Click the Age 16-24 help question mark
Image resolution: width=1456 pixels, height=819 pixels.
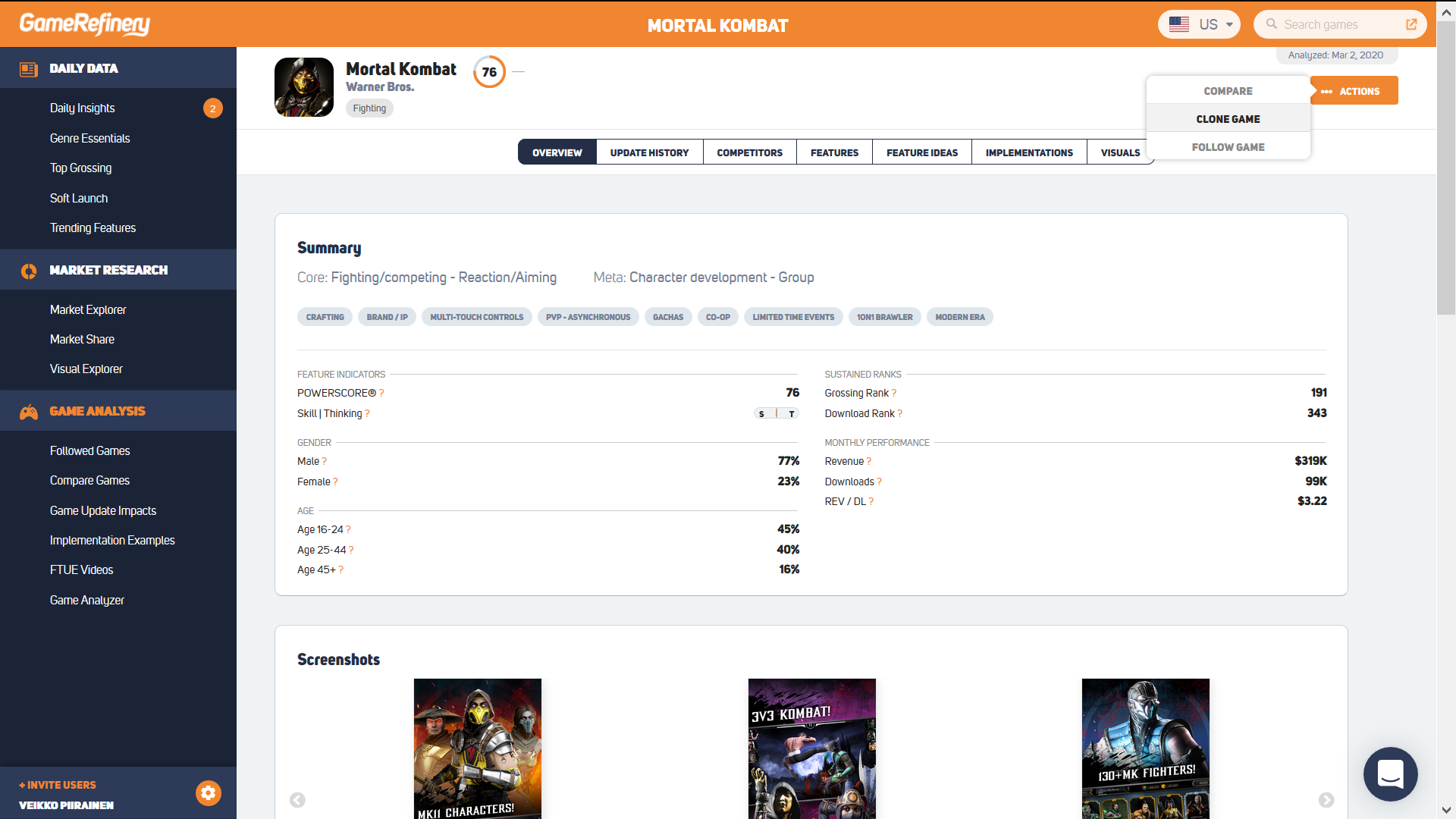click(x=348, y=530)
